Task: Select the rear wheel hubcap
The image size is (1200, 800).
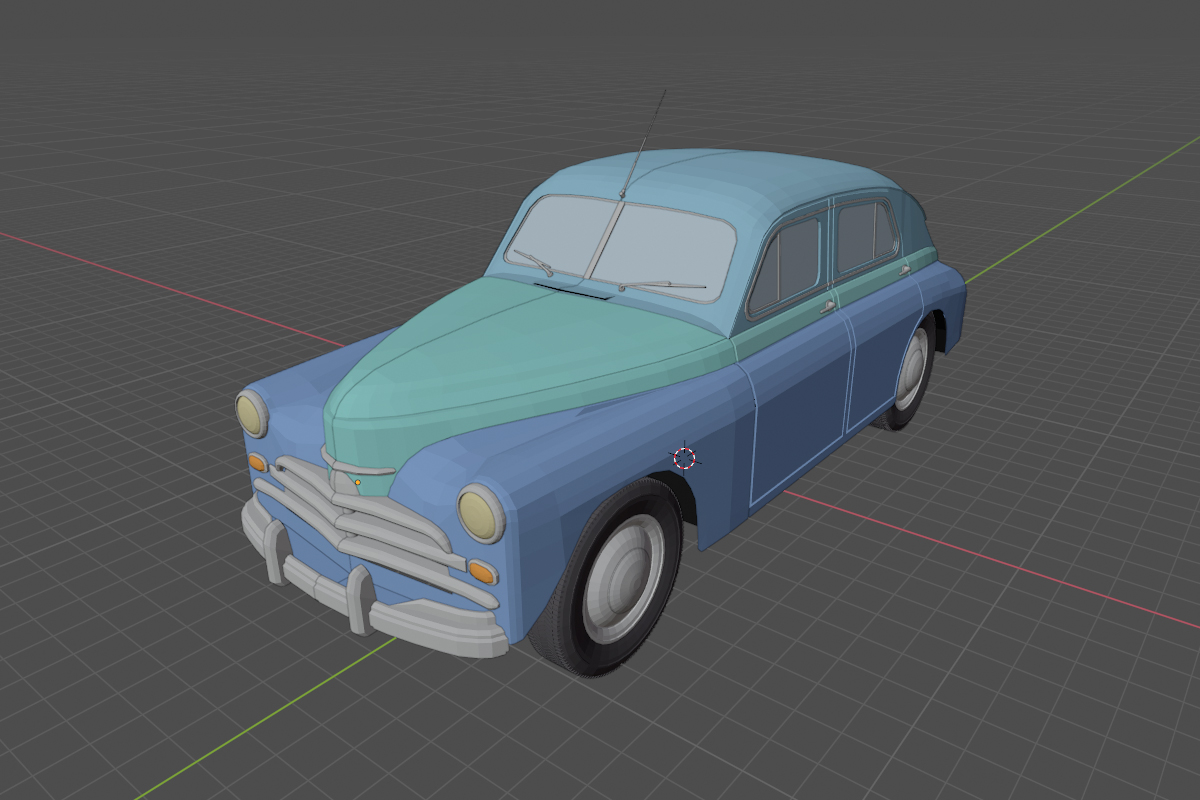Action: click(x=911, y=369)
